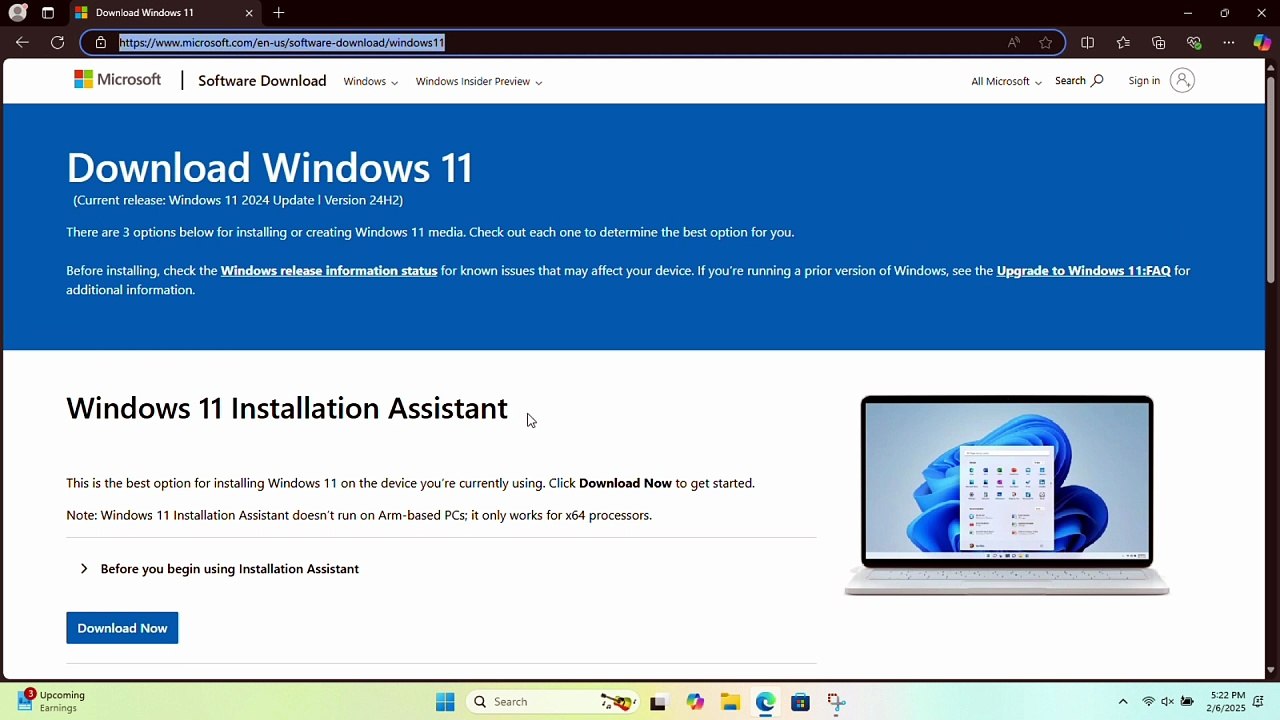This screenshot has height=720, width=1280.
Task: Open the Edge profile avatar
Action: pyautogui.click(x=18, y=13)
